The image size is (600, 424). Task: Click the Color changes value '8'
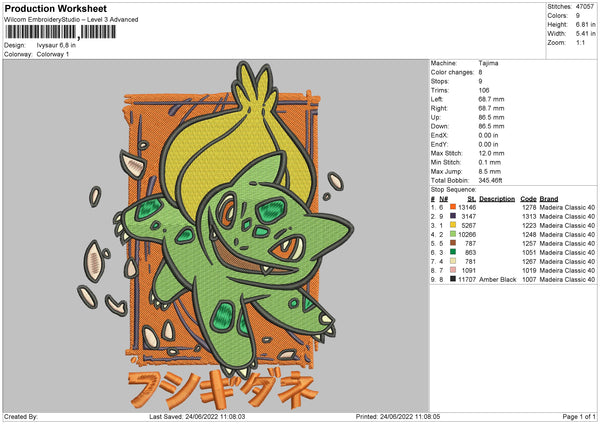[481, 72]
